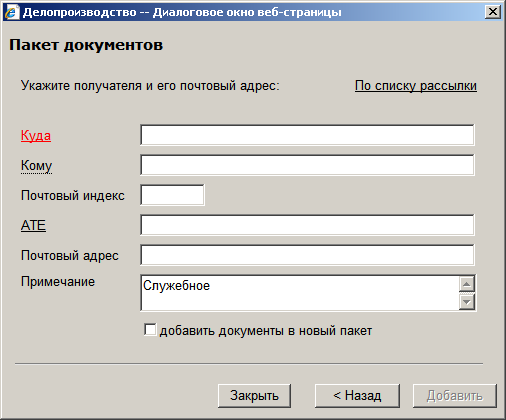Image resolution: width=506 pixels, height=420 pixels.
Task: Click the Примечание text area with Служебное
Action: [x=300, y=293]
